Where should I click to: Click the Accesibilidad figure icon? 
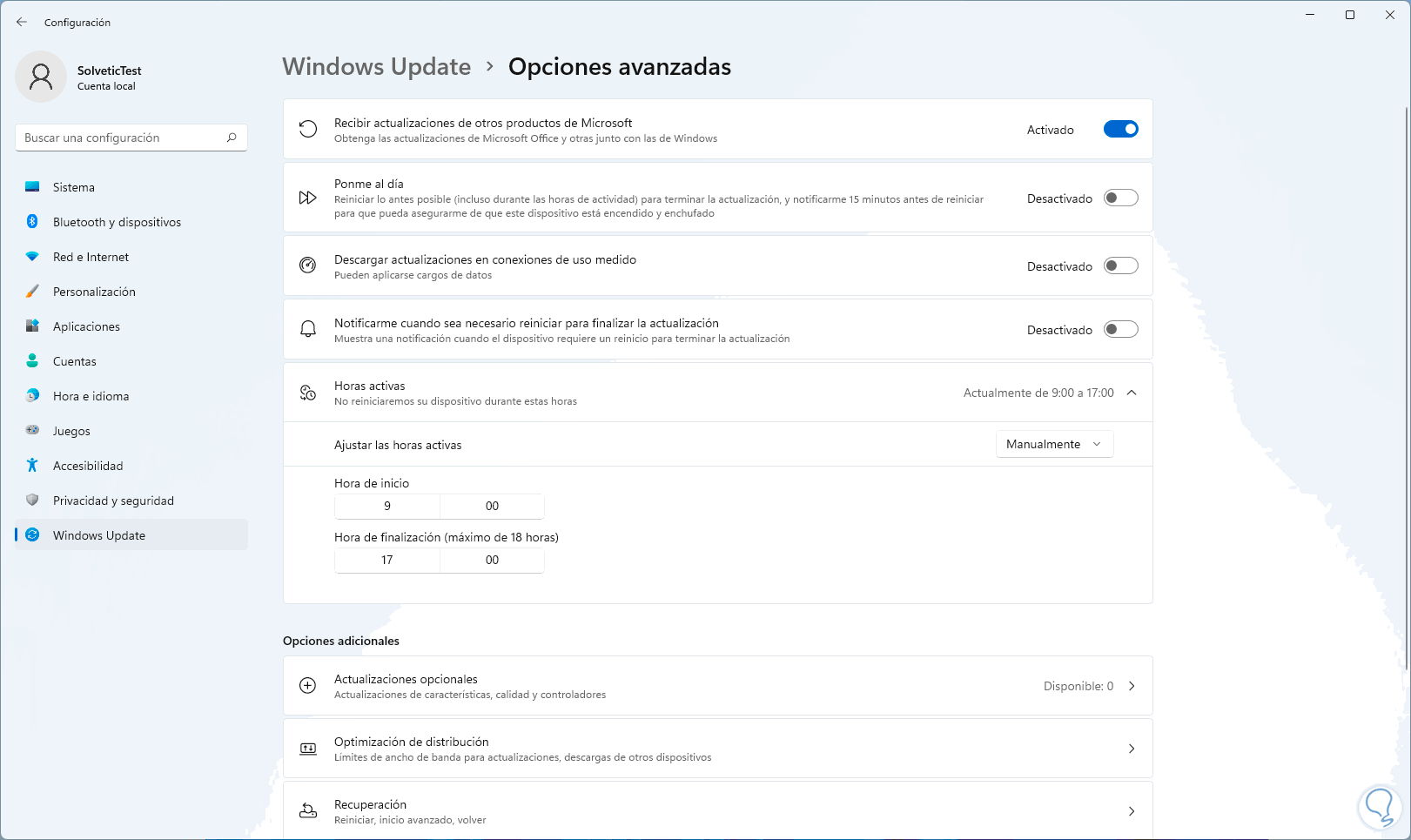32,466
